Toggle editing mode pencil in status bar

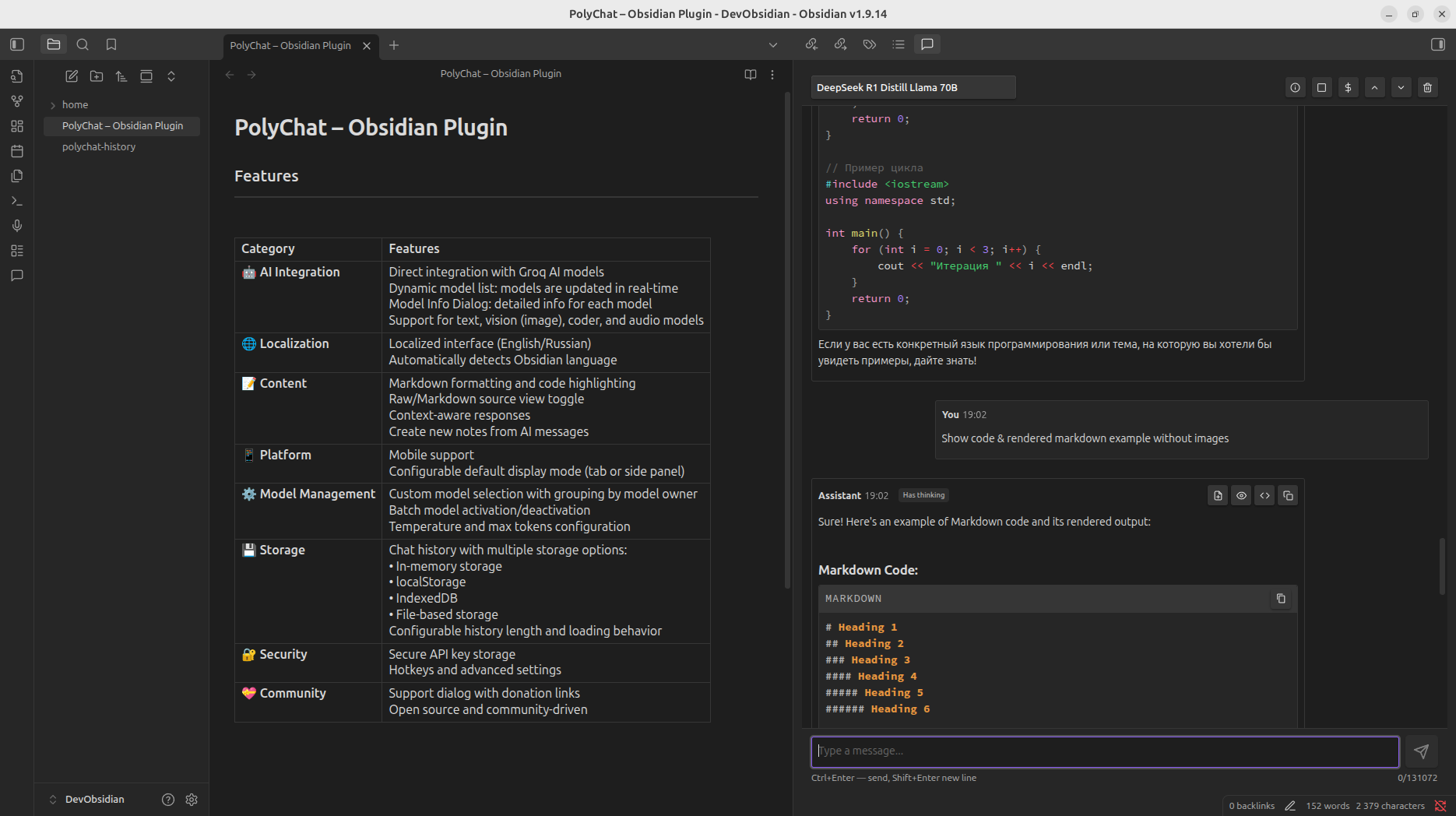tap(1290, 806)
